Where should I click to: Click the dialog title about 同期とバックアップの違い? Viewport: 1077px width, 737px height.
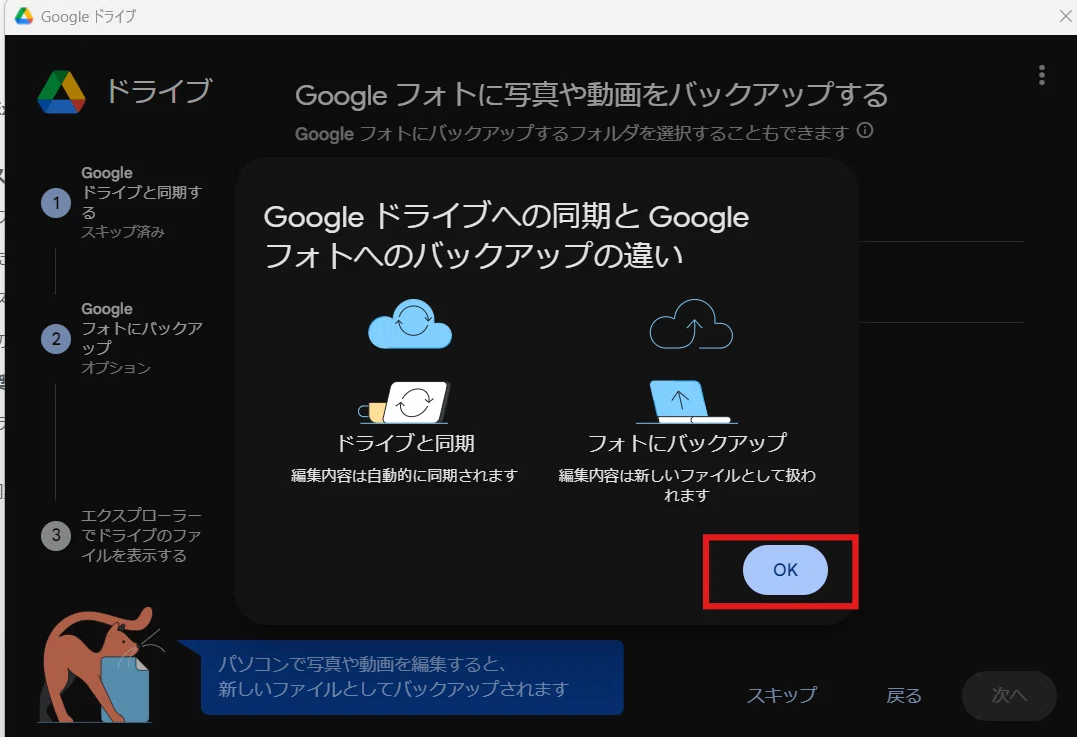pyautogui.click(x=506, y=236)
